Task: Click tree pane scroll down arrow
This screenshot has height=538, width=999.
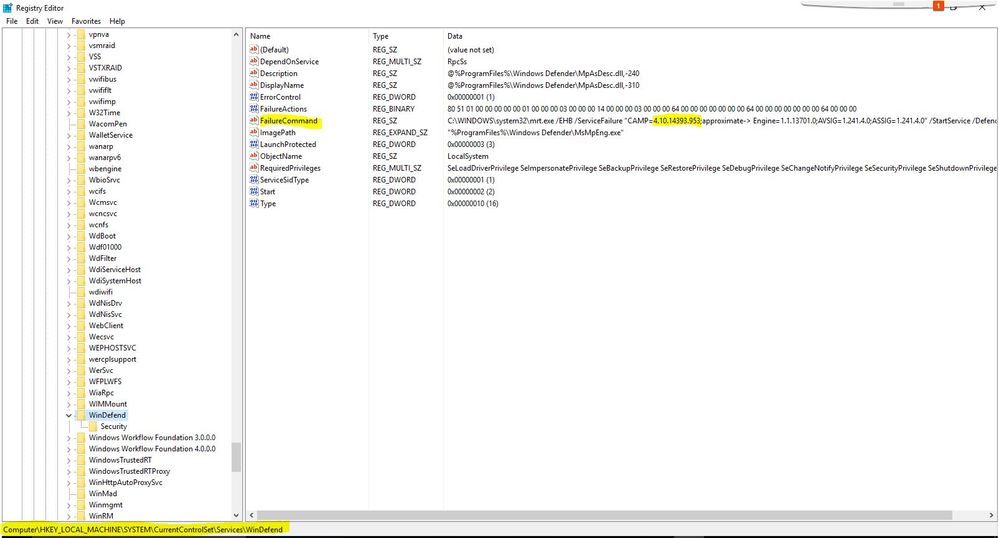Action: [236, 515]
